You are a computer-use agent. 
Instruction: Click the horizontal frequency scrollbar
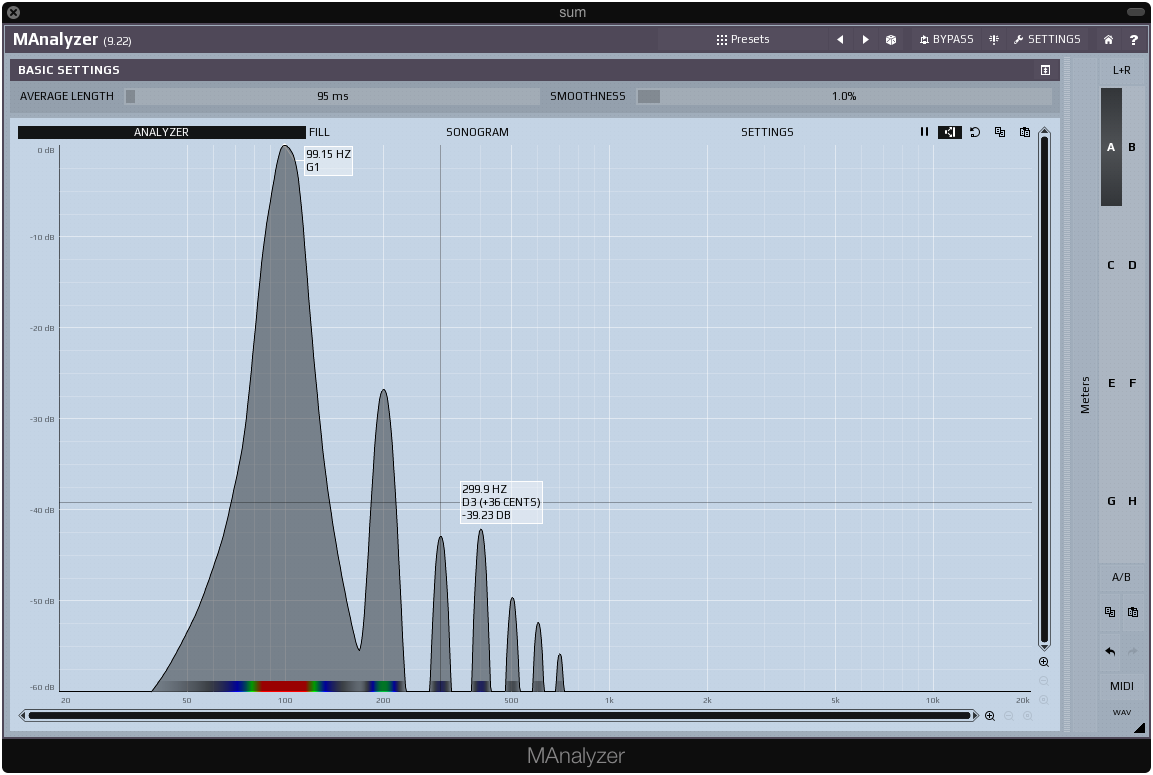coord(499,715)
